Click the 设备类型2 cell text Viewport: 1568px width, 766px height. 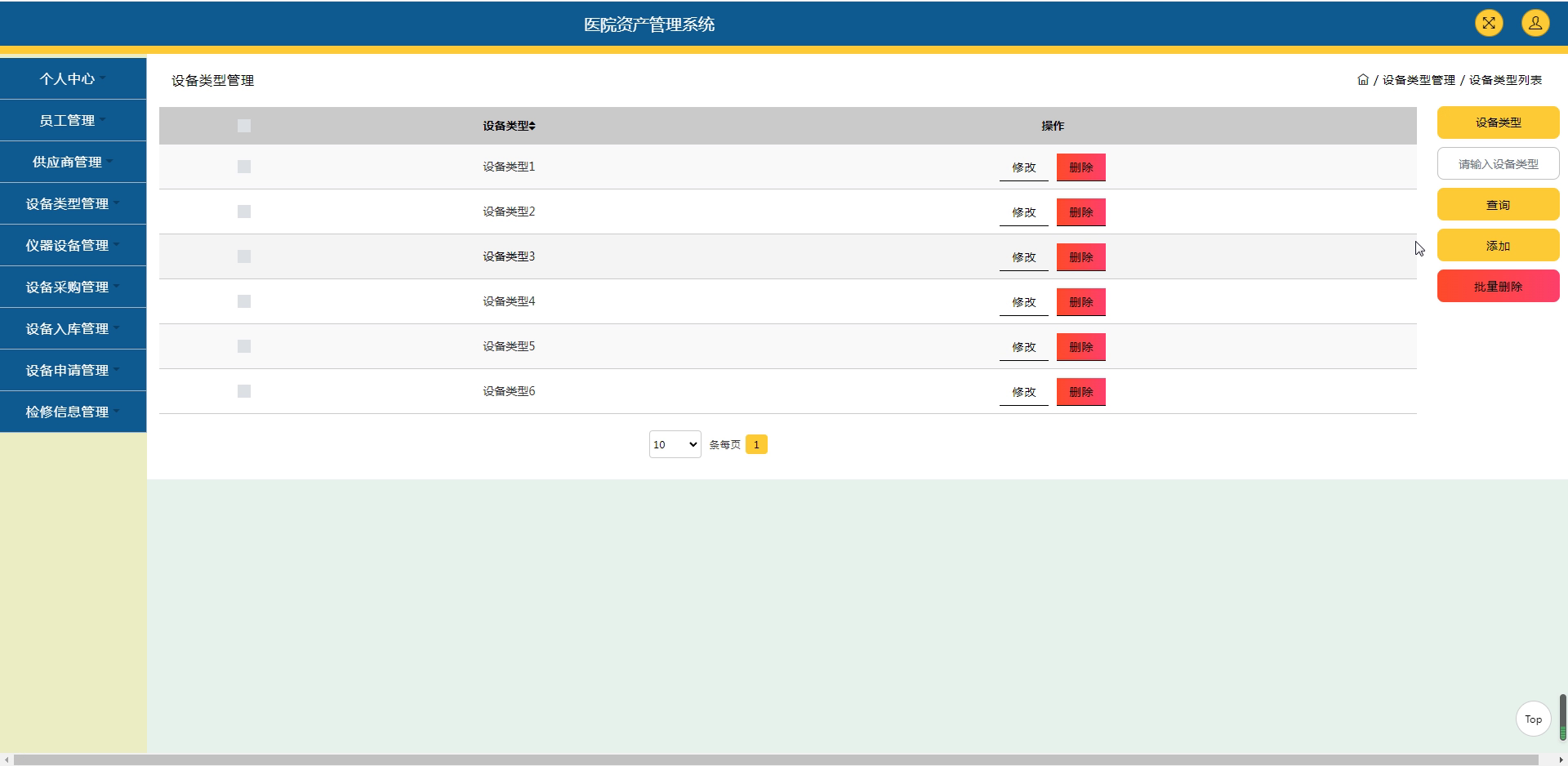(x=509, y=212)
